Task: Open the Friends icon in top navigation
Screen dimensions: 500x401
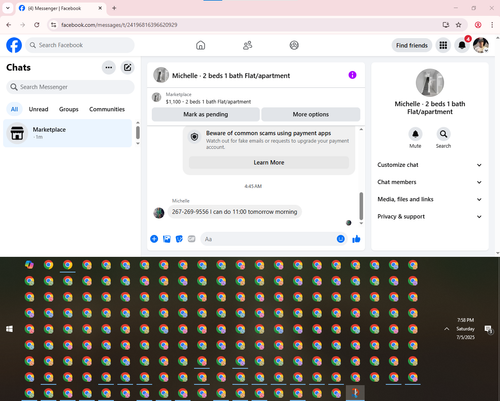Action: point(247,45)
